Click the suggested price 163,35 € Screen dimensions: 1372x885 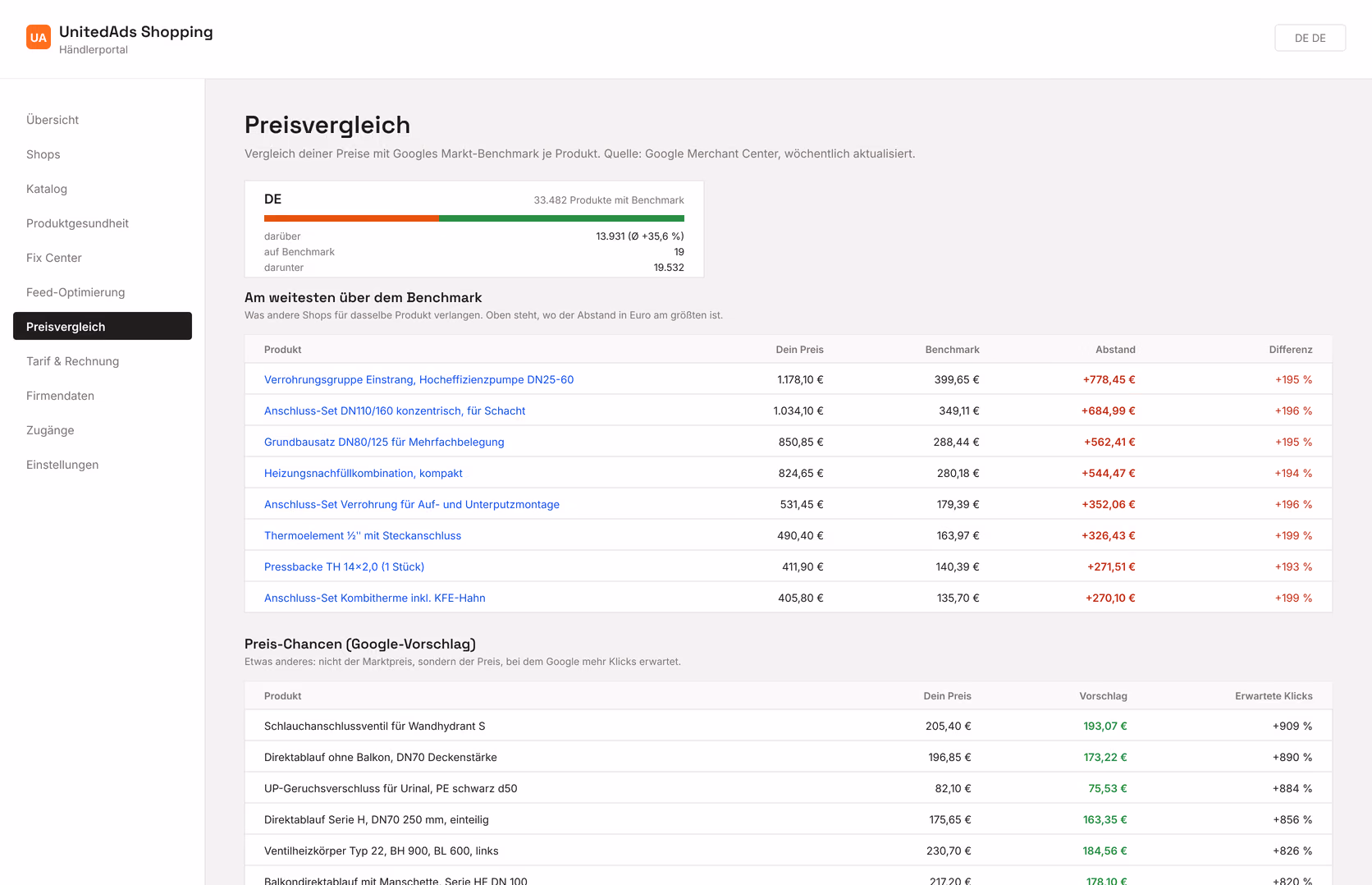tap(1104, 819)
